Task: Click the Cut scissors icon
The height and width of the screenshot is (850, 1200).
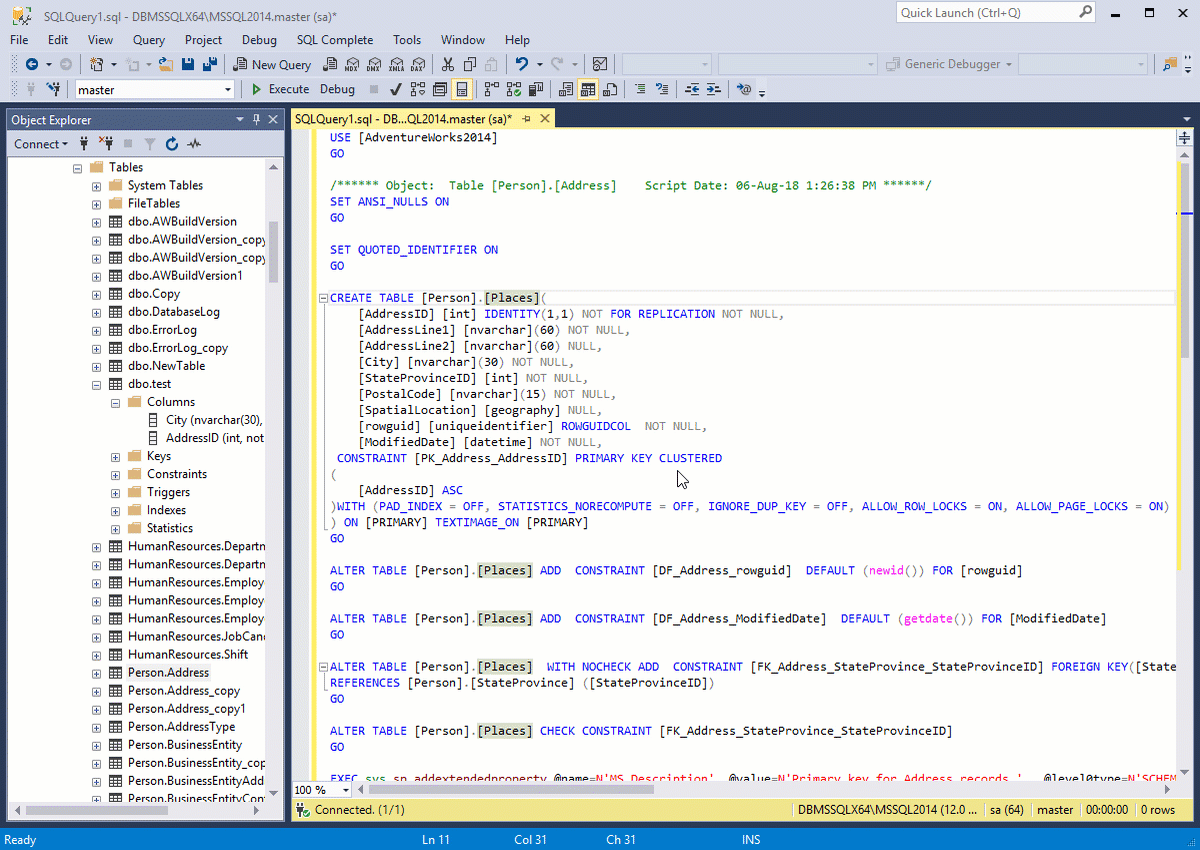Action: click(x=448, y=64)
